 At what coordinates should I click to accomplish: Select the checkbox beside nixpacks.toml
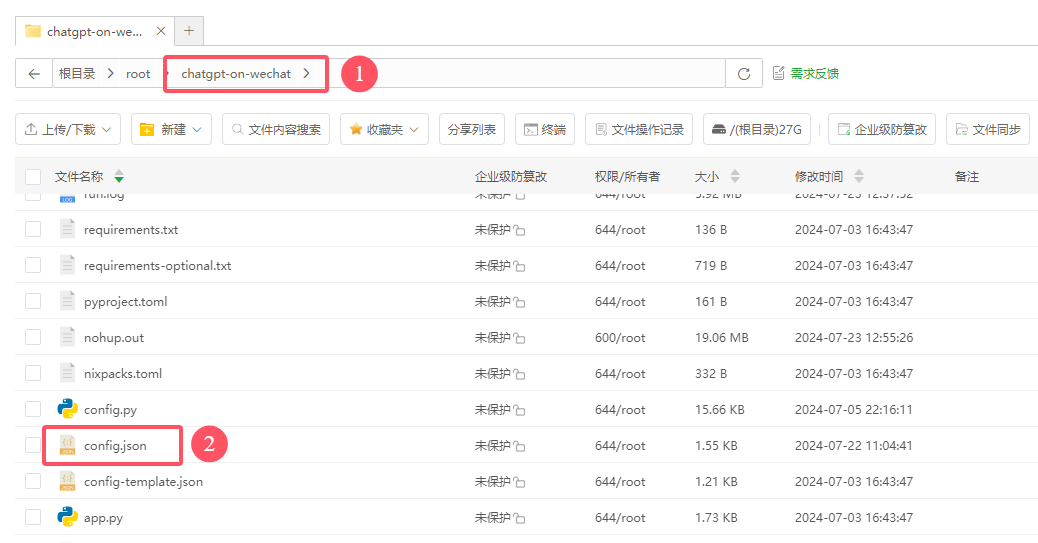tap(33, 373)
